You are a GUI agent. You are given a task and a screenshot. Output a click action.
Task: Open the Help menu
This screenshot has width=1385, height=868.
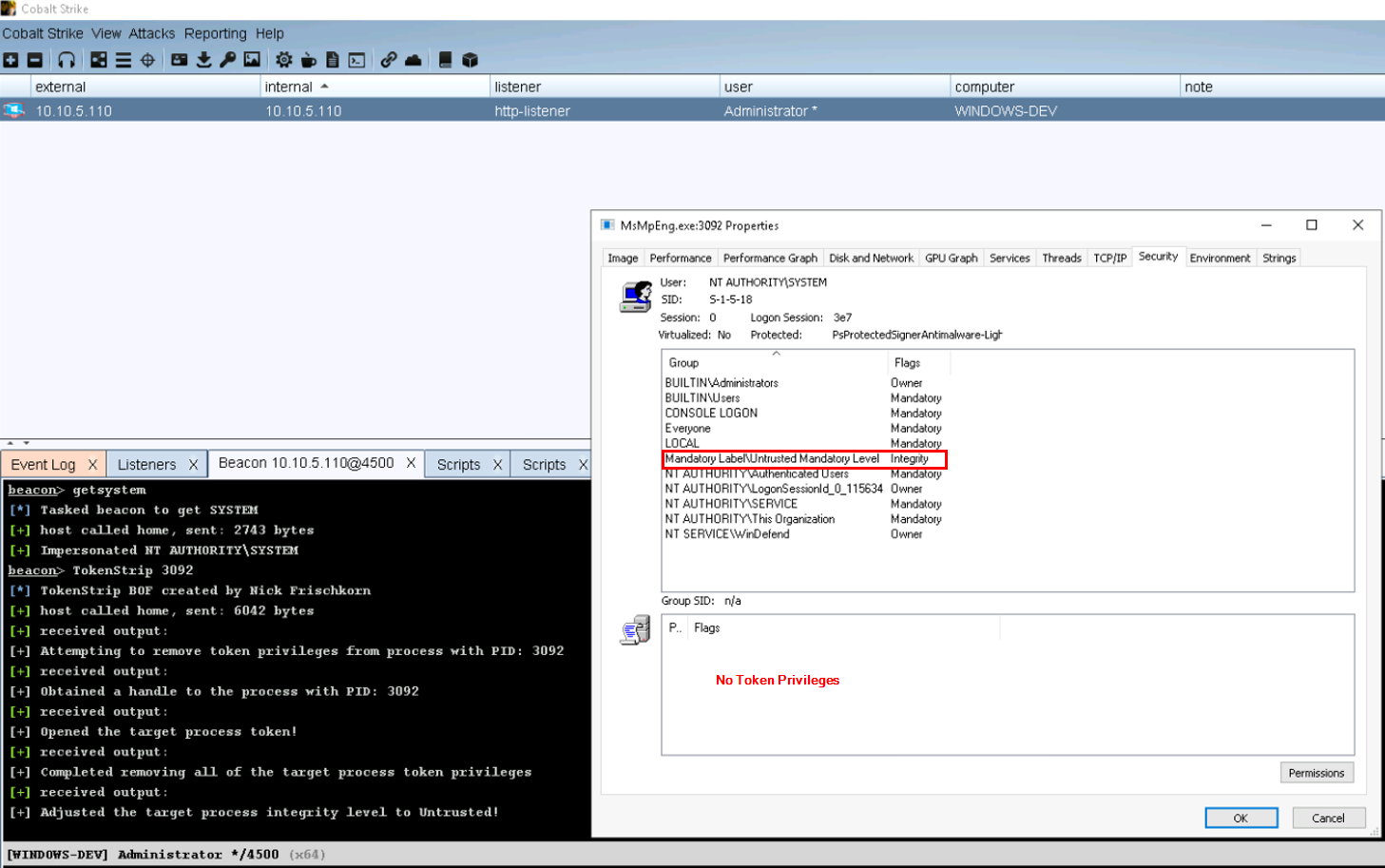(269, 33)
